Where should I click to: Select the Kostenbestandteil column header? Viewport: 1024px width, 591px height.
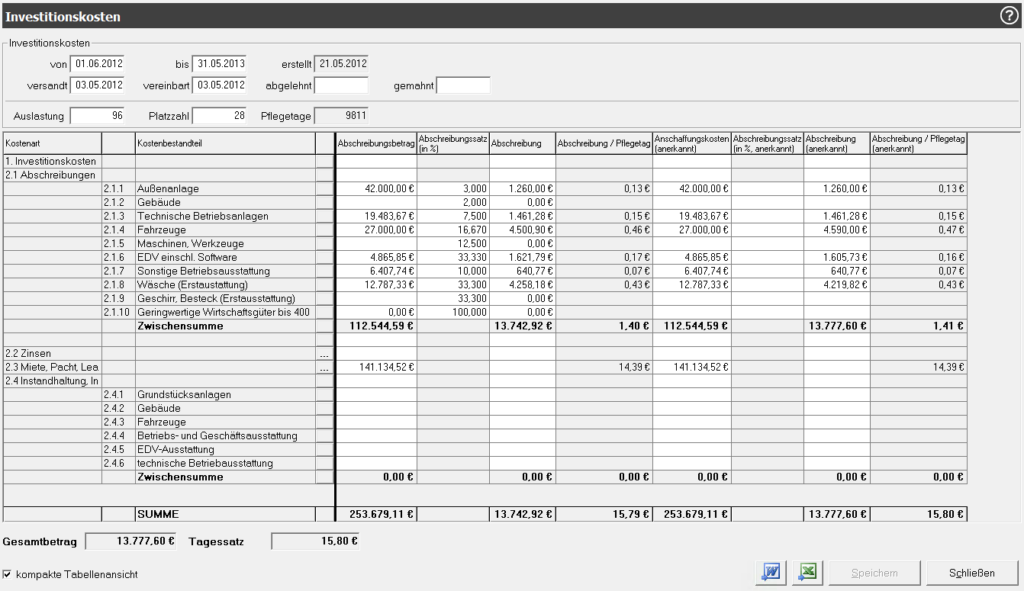[224, 144]
